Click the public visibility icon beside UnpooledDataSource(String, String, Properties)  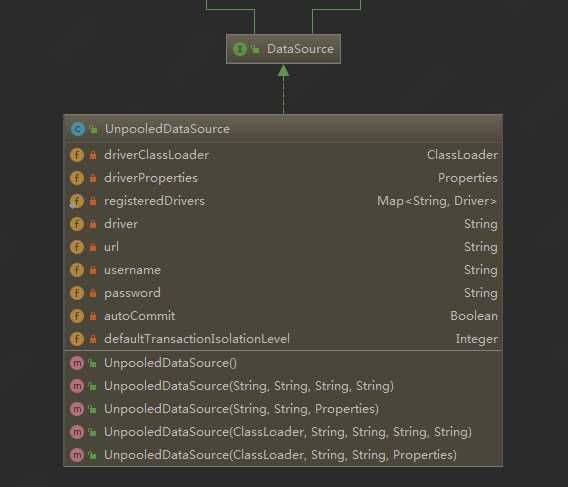tap(93, 409)
